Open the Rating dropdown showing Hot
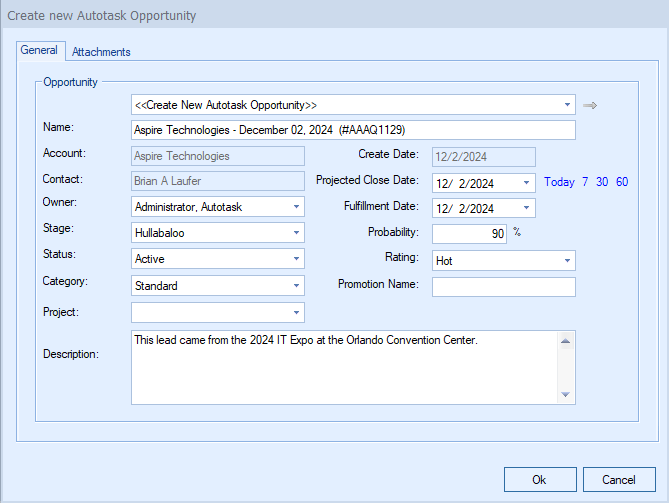 567,260
